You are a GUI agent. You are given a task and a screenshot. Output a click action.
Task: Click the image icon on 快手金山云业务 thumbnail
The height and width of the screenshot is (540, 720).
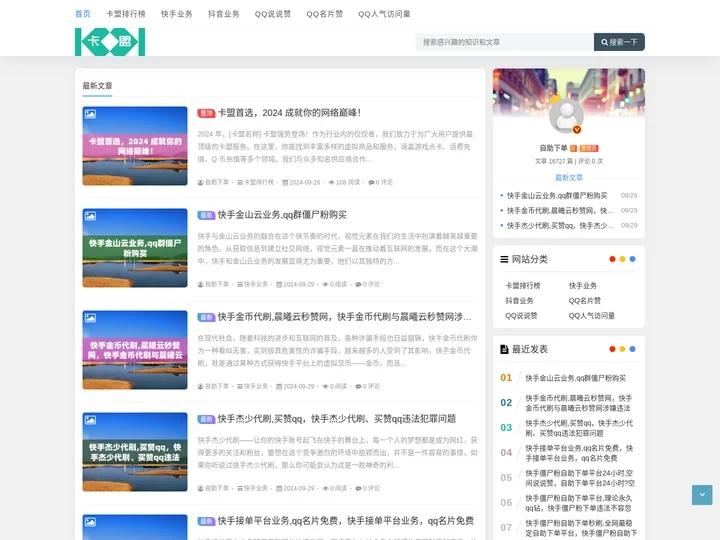(90, 216)
